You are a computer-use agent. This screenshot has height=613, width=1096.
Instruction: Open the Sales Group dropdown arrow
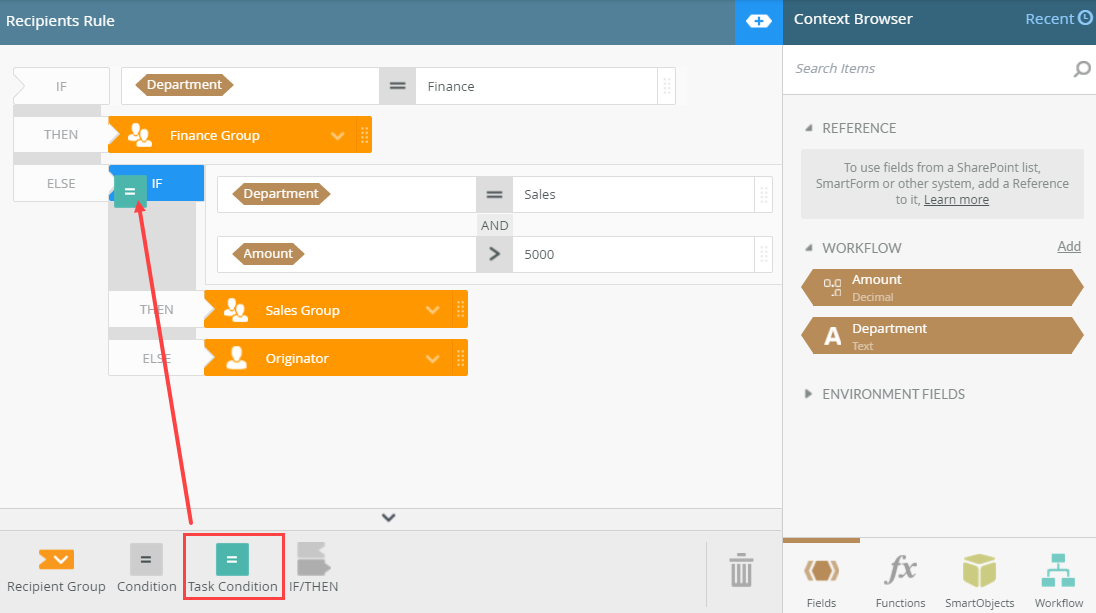(433, 310)
